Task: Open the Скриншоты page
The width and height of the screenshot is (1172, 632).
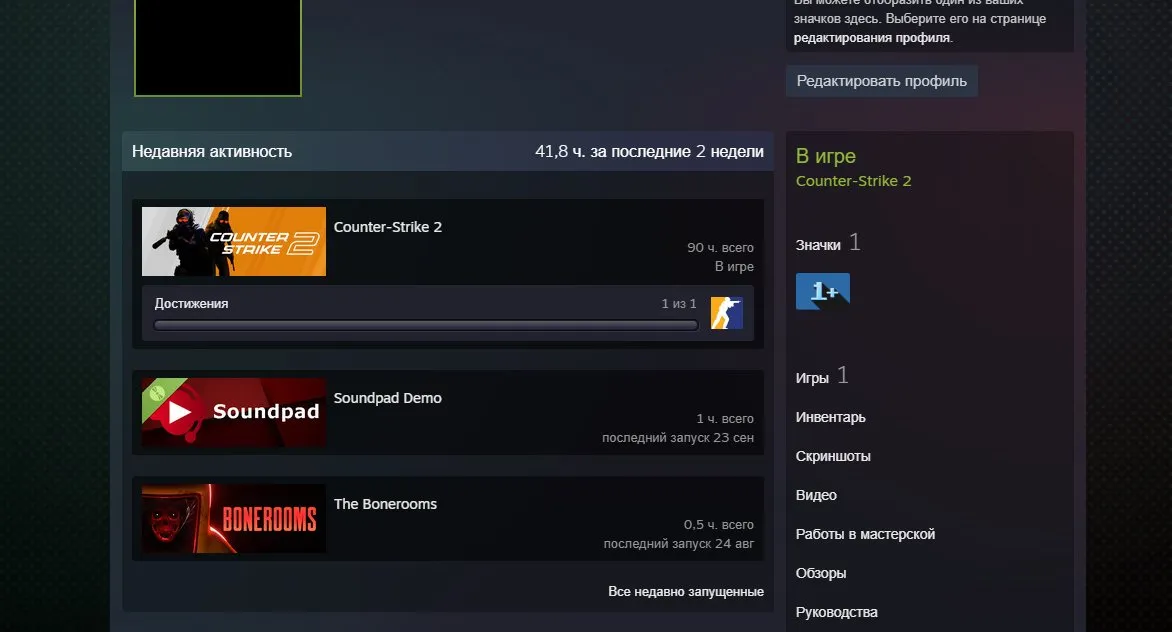Action: click(833, 456)
